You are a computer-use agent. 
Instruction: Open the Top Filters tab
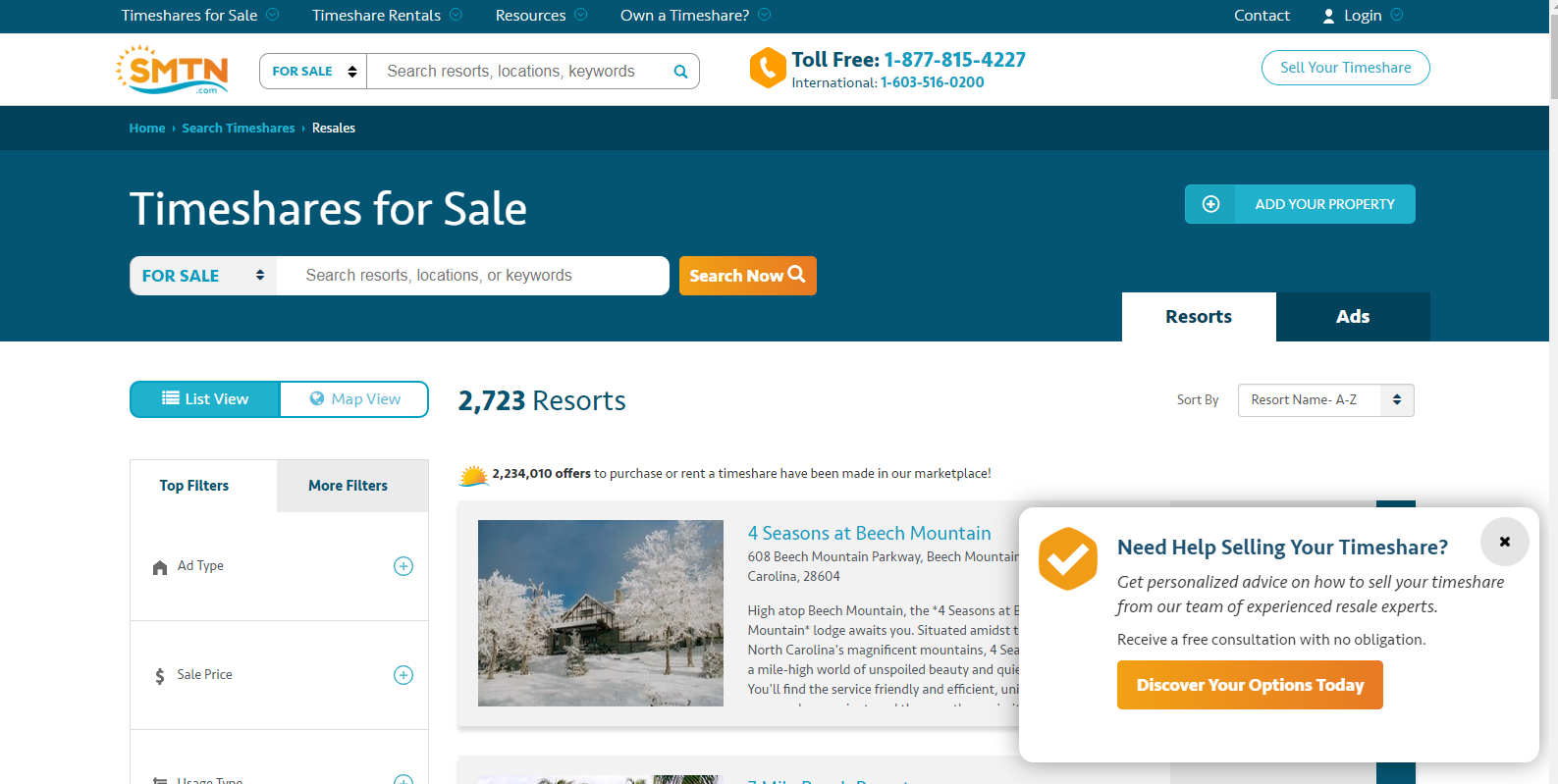pos(203,486)
